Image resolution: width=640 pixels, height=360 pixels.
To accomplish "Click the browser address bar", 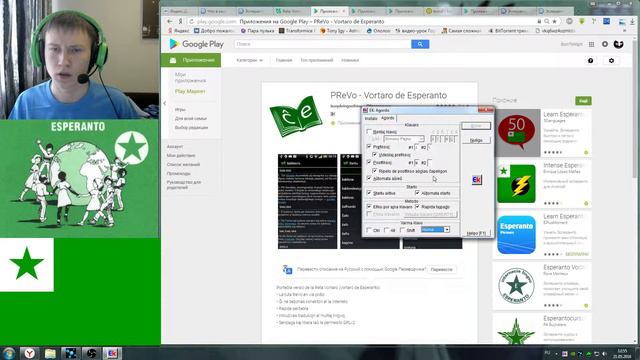I will 363,21.
